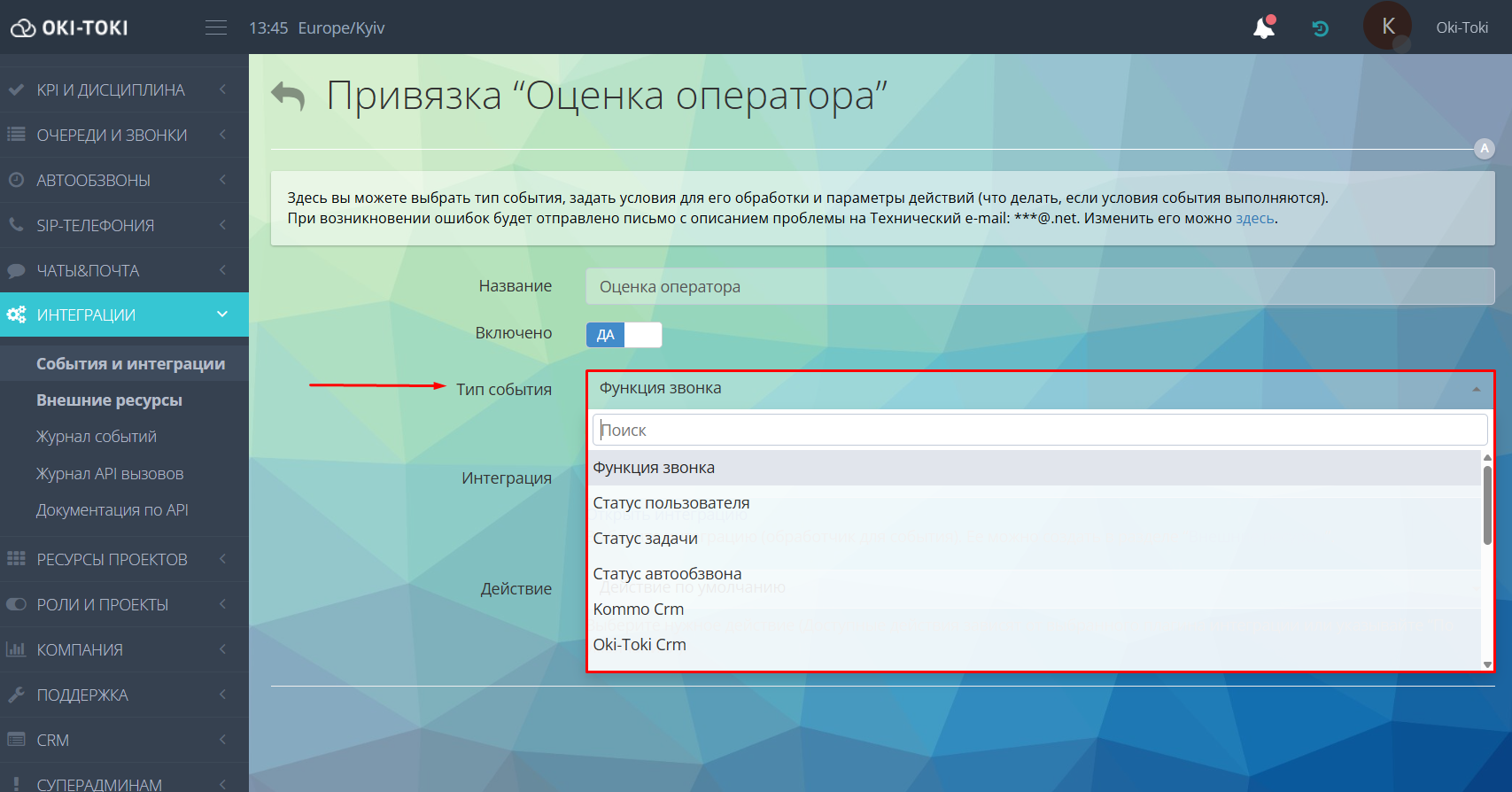Image resolution: width=1512 pixels, height=792 pixels.
Task: Expand the SIP-ТЕЛЕФОНИЯ menu section
Action: 96,225
